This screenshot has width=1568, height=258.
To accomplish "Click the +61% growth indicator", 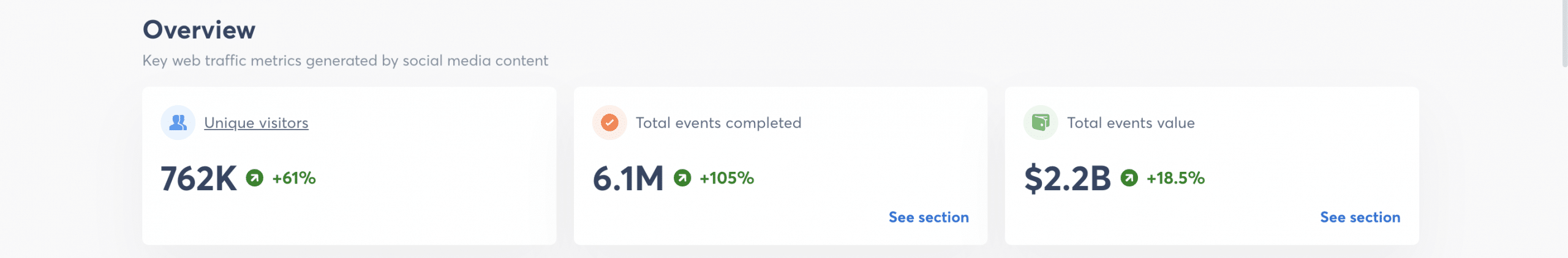I will click(294, 178).
